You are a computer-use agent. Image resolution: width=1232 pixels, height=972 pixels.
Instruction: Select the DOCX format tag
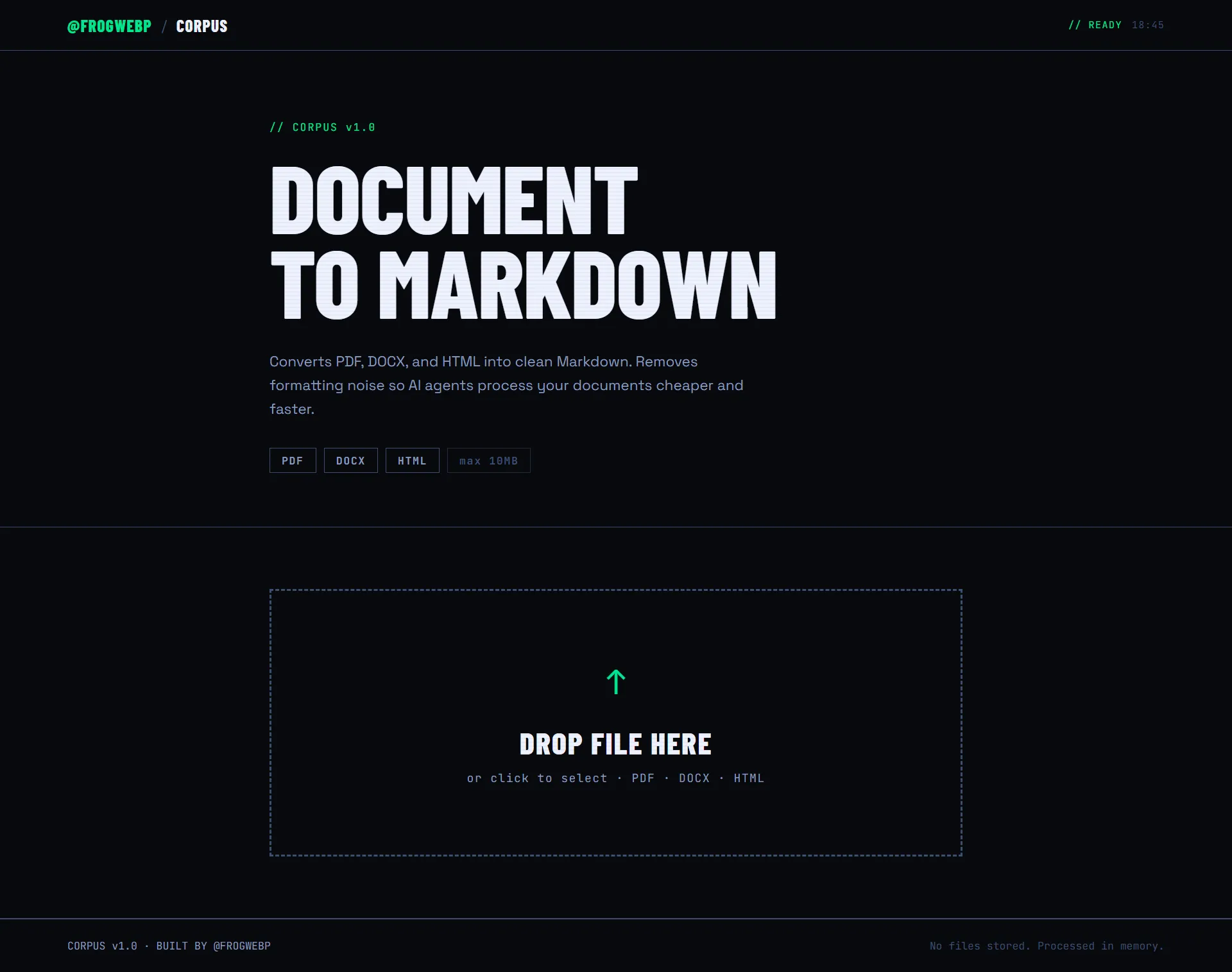tap(350, 461)
